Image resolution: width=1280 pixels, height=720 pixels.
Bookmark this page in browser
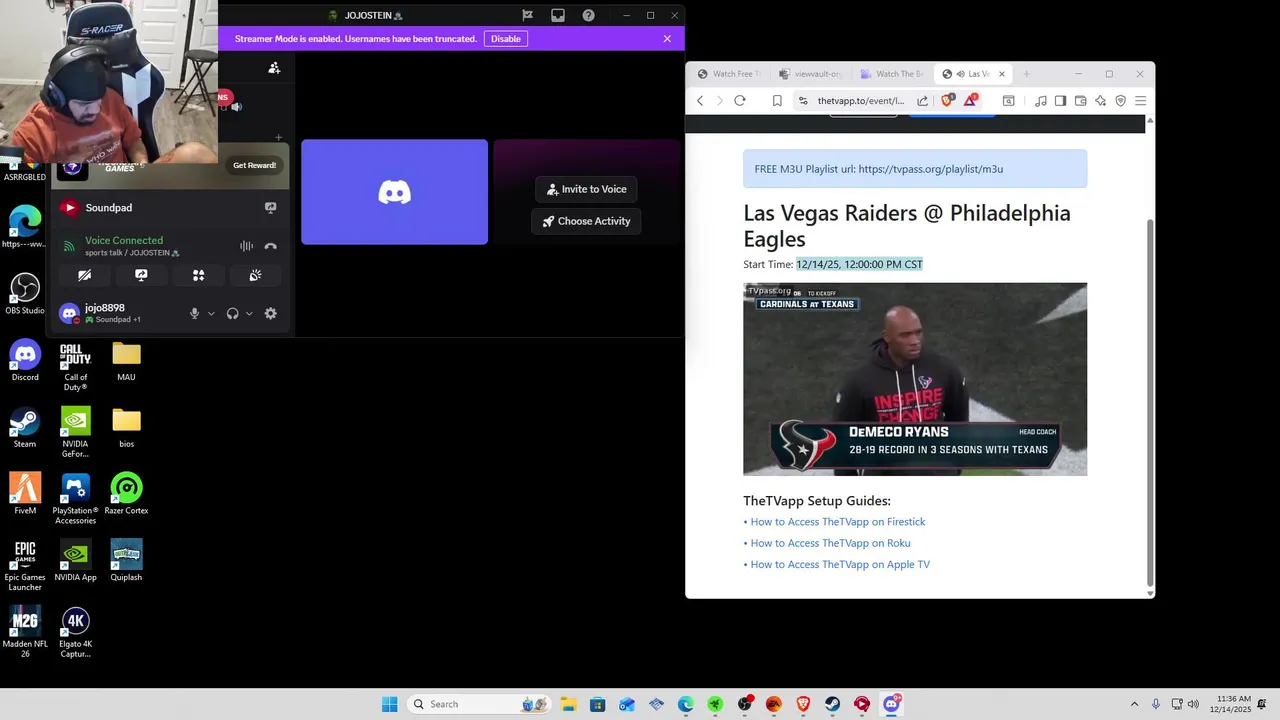point(777,101)
